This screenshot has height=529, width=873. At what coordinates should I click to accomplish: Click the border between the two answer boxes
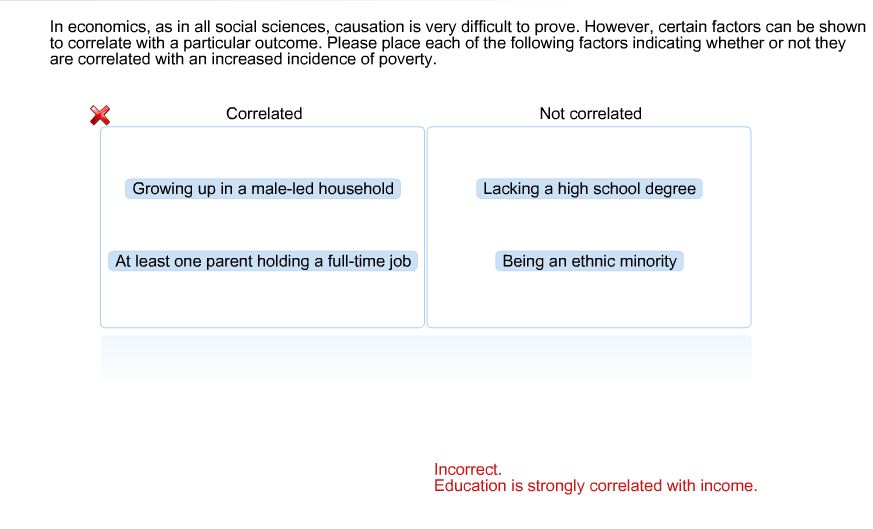[x=426, y=227]
